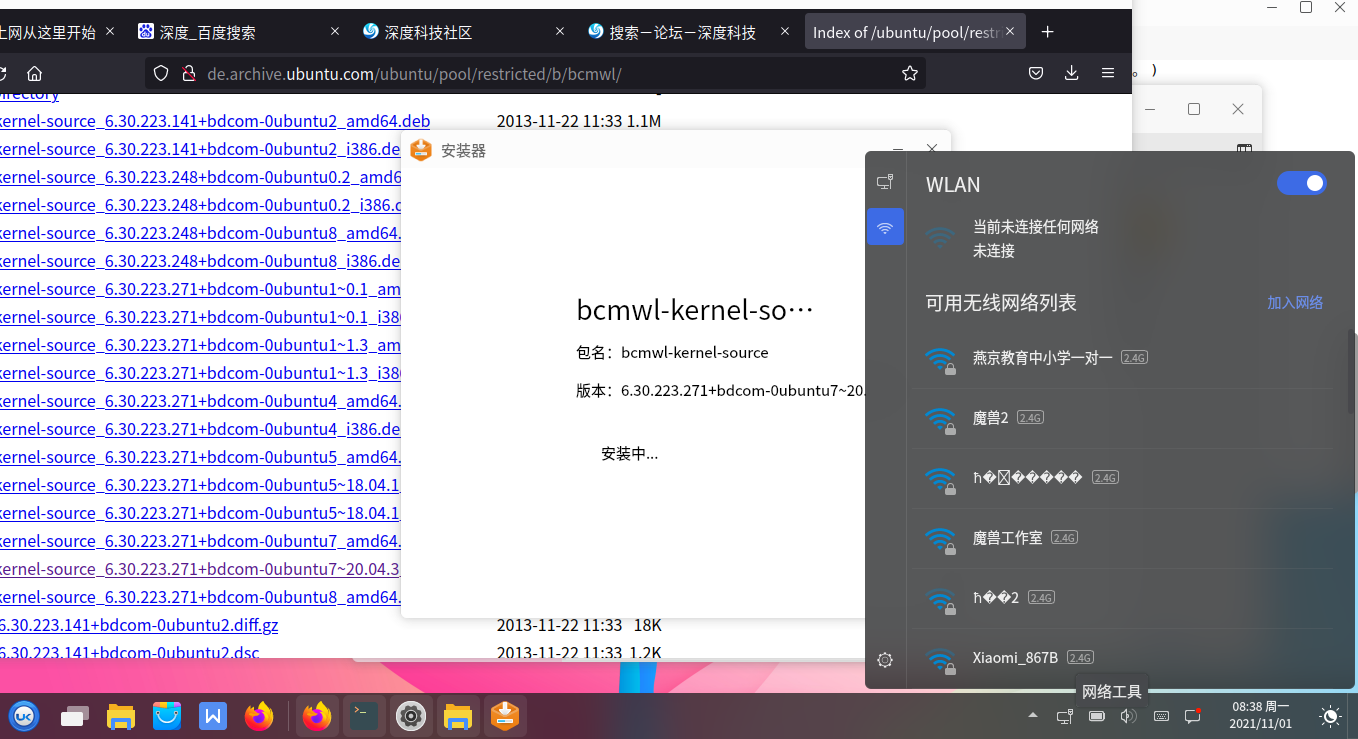Open the blue shopping bag app store icon
Screen dimensions: 1358x739
(x=167, y=716)
